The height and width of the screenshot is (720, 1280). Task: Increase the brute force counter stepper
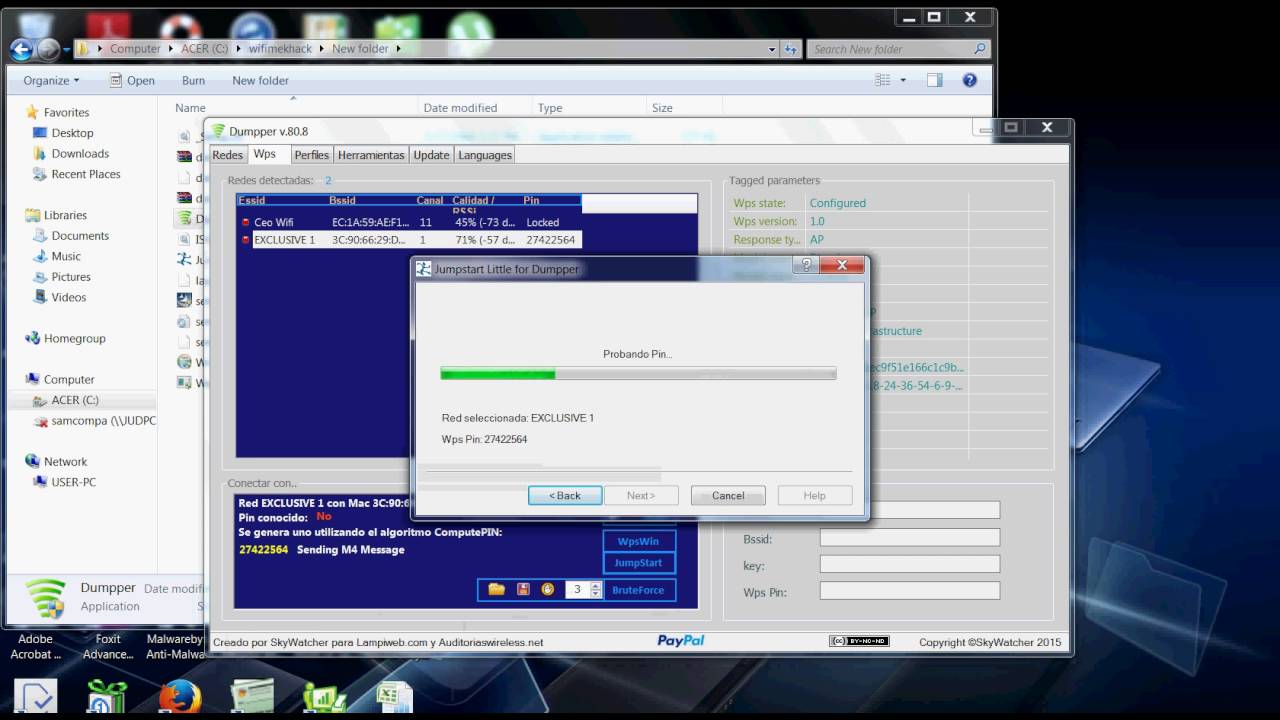[595, 586]
